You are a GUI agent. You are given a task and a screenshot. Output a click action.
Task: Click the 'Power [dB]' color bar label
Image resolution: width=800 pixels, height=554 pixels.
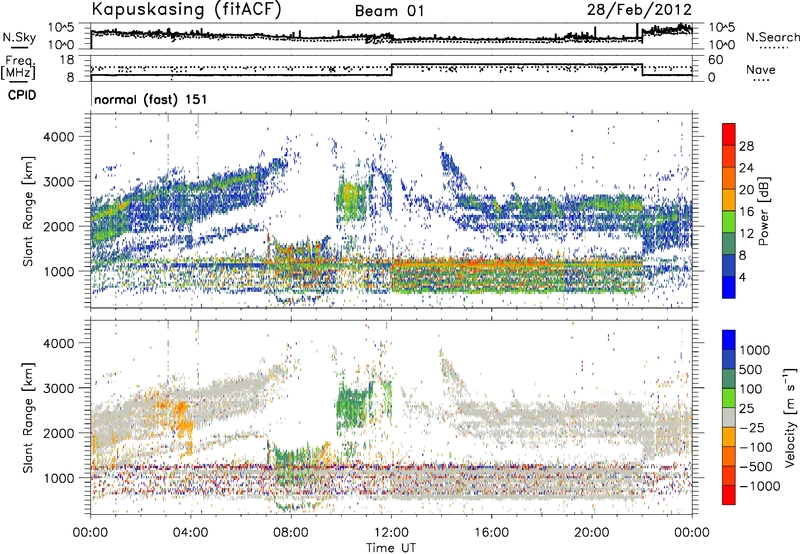[763, 211]
